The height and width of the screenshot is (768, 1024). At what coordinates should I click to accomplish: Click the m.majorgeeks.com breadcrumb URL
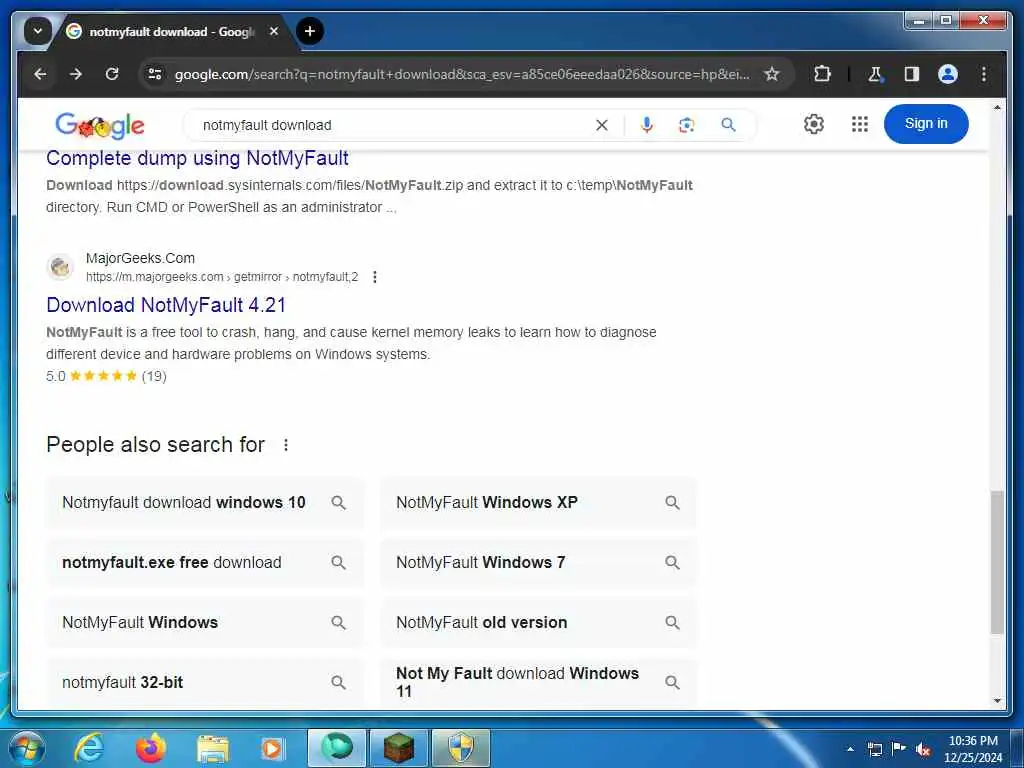click(222, 277)
